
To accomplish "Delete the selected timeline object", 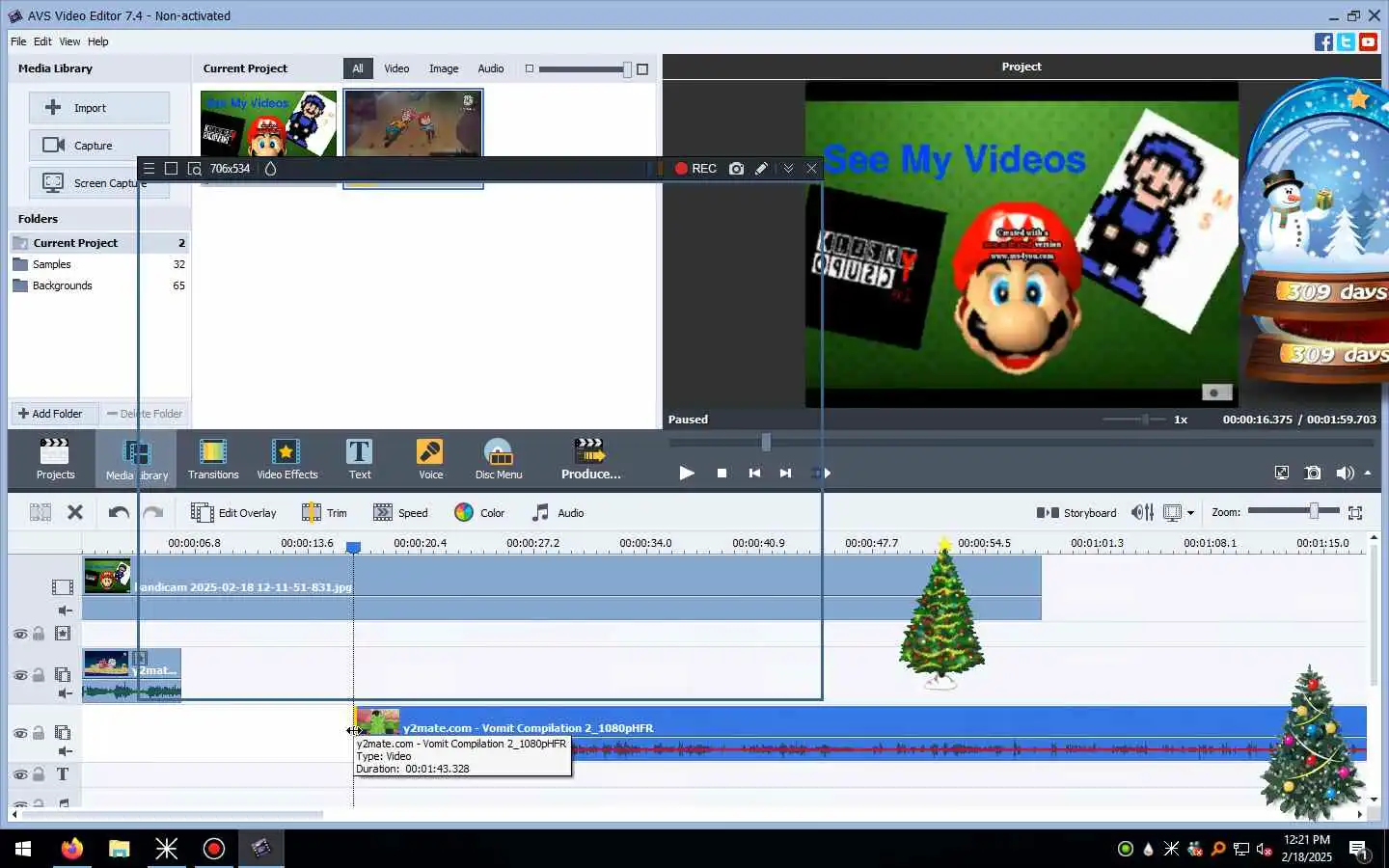I will click(75, 512).
